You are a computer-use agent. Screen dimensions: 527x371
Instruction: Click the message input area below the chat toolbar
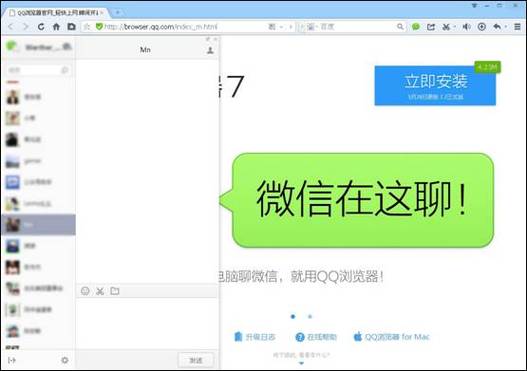point(147,324)
